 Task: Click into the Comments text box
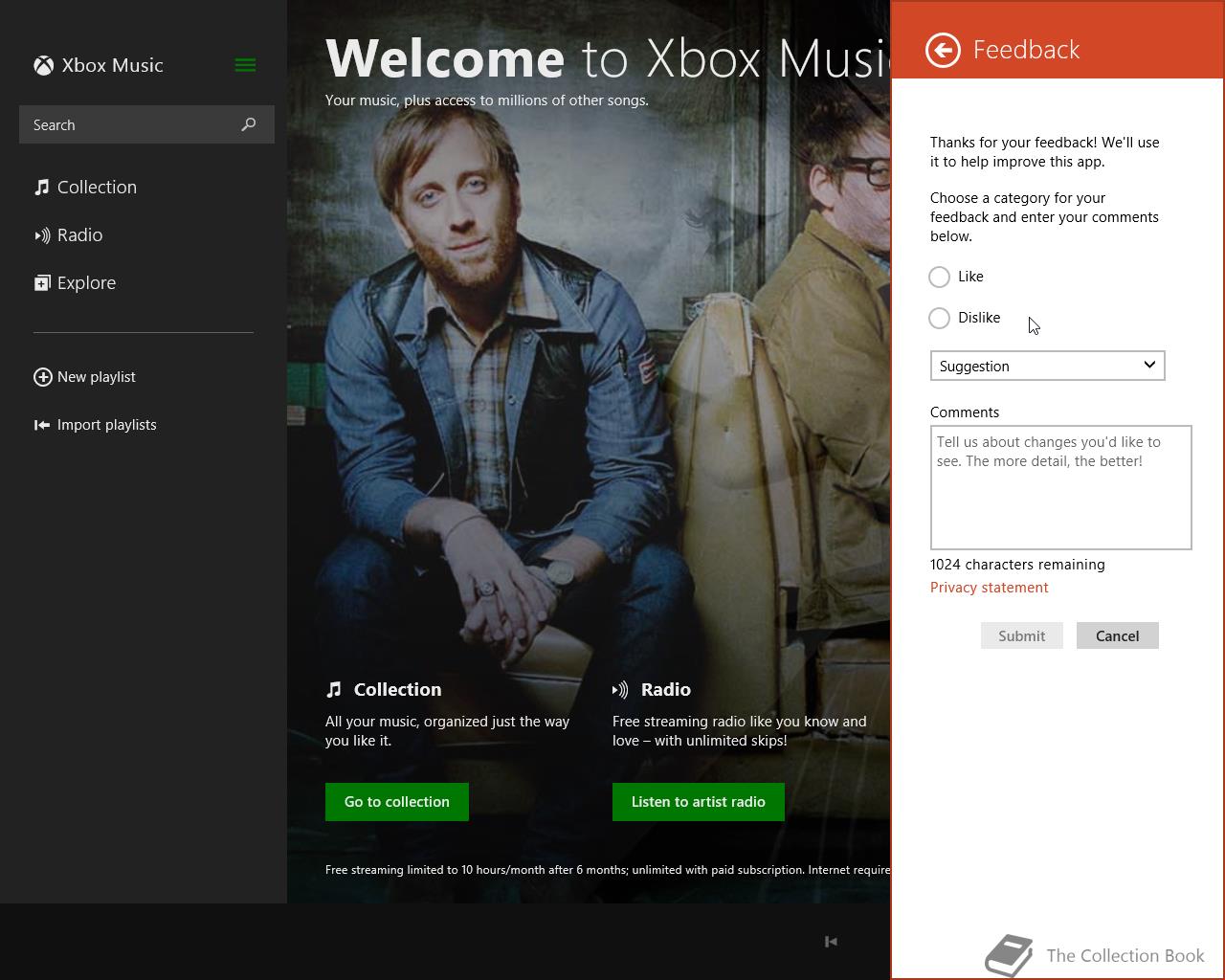1060,487
